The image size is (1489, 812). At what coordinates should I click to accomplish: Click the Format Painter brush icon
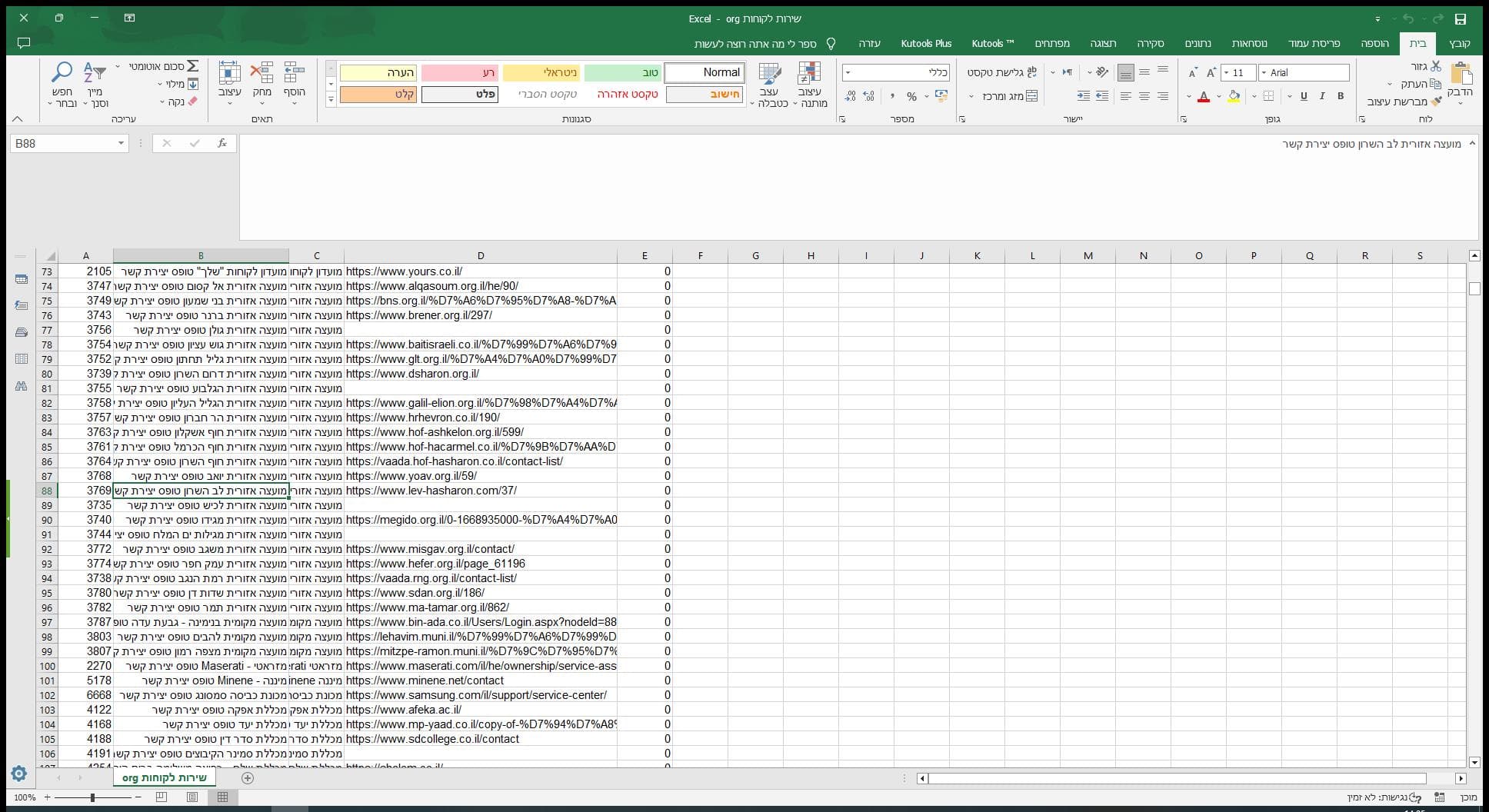pos(1436,101)
